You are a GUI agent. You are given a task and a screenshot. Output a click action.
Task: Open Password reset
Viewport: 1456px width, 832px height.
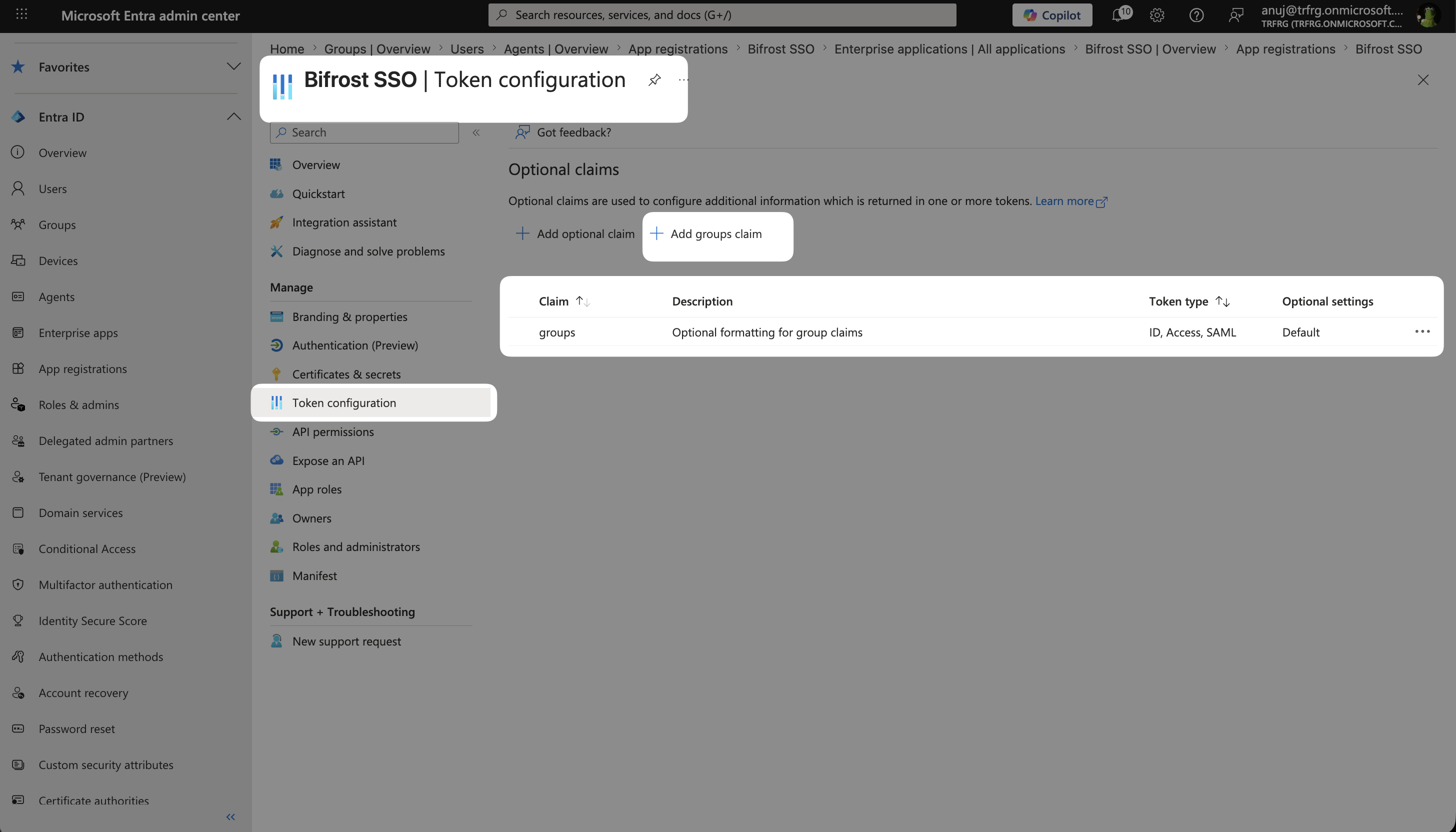76,728
